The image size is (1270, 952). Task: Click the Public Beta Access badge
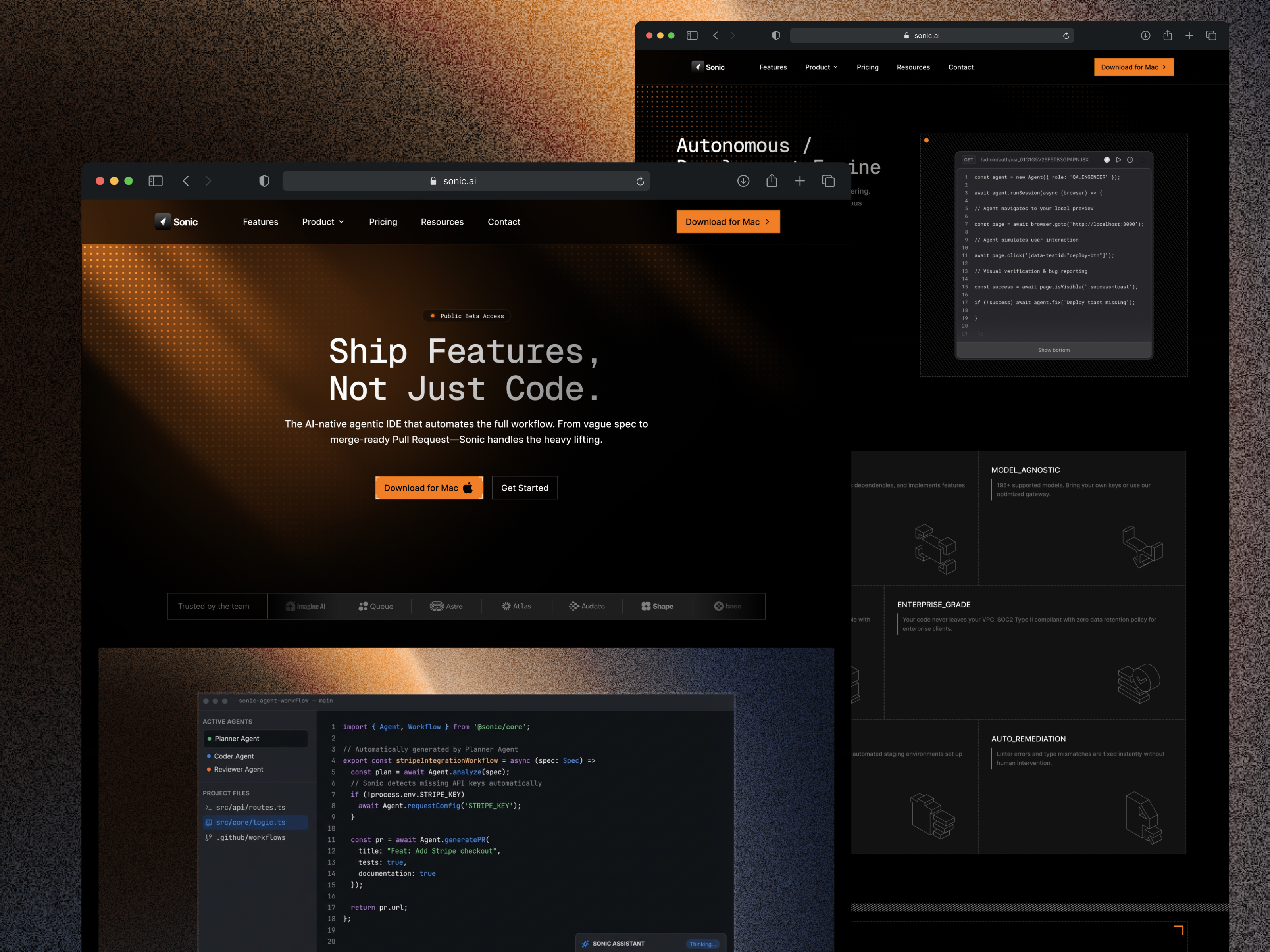point(466,316)
